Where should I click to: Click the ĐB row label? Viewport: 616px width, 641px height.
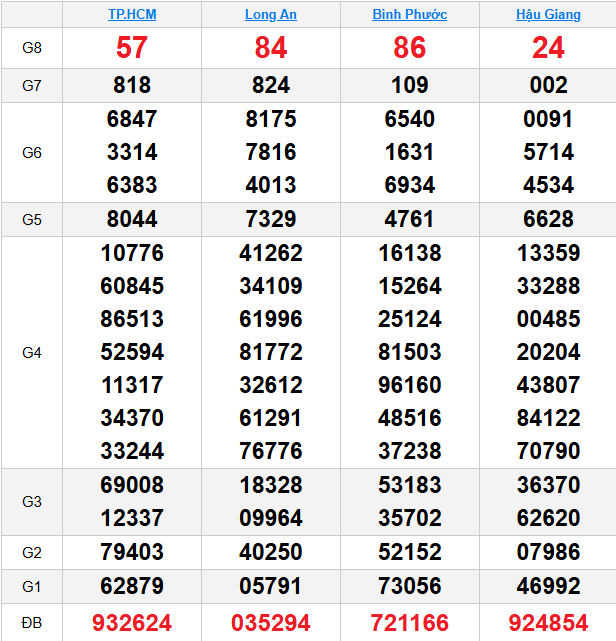(32, 623)
